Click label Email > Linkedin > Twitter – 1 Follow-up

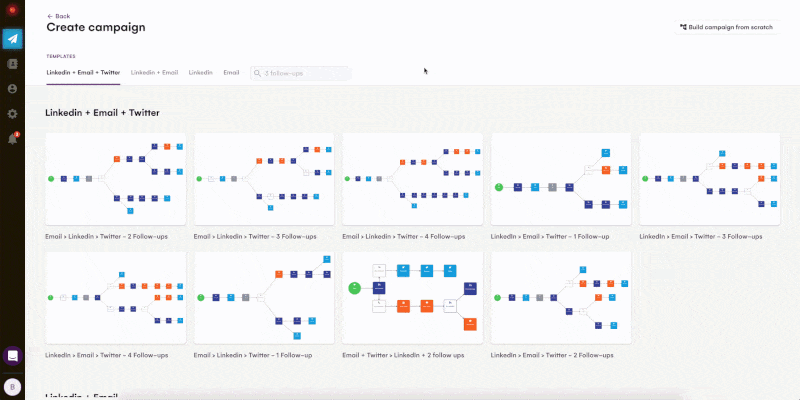pos(253,355)
